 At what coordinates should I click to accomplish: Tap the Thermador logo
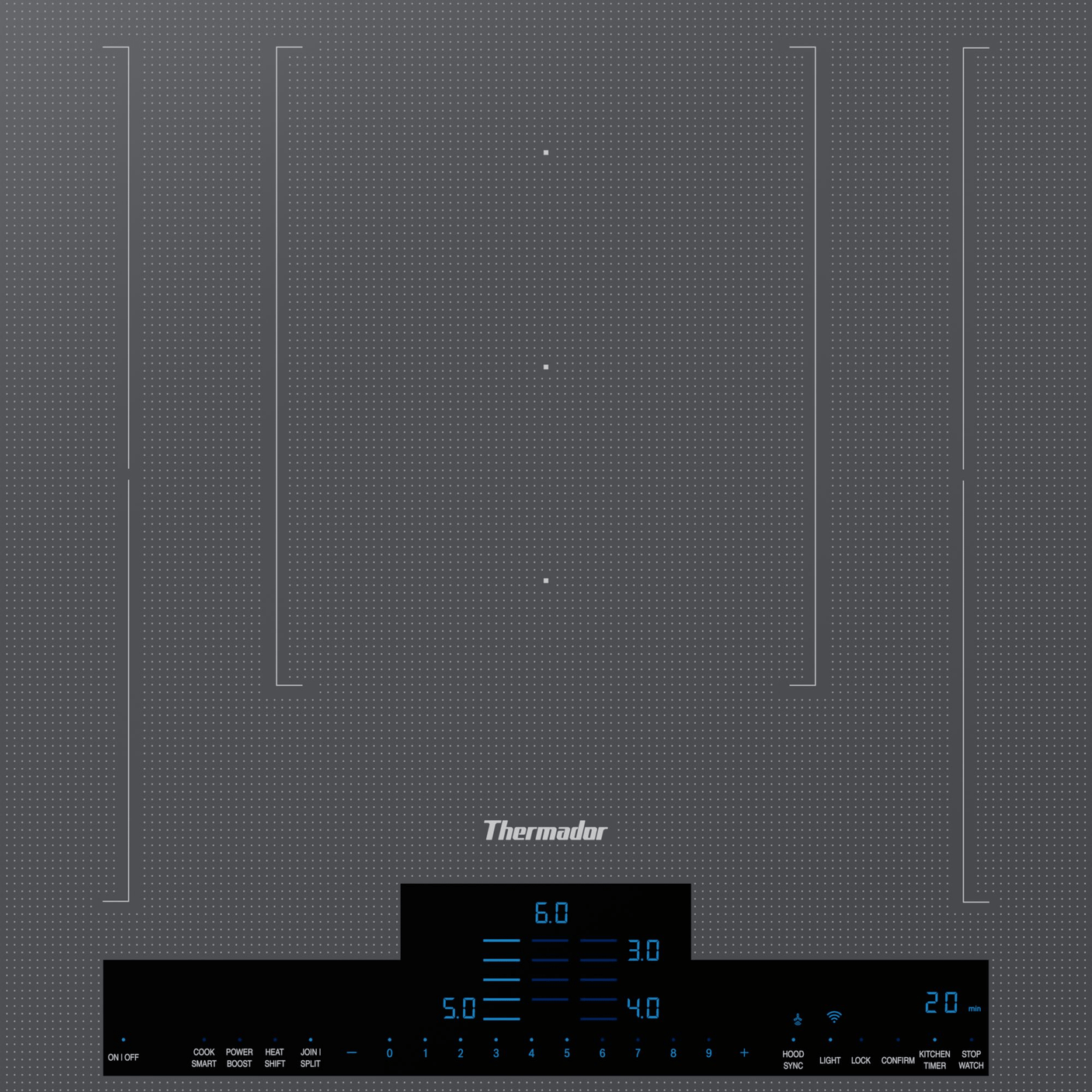click(x=545, y=831)
